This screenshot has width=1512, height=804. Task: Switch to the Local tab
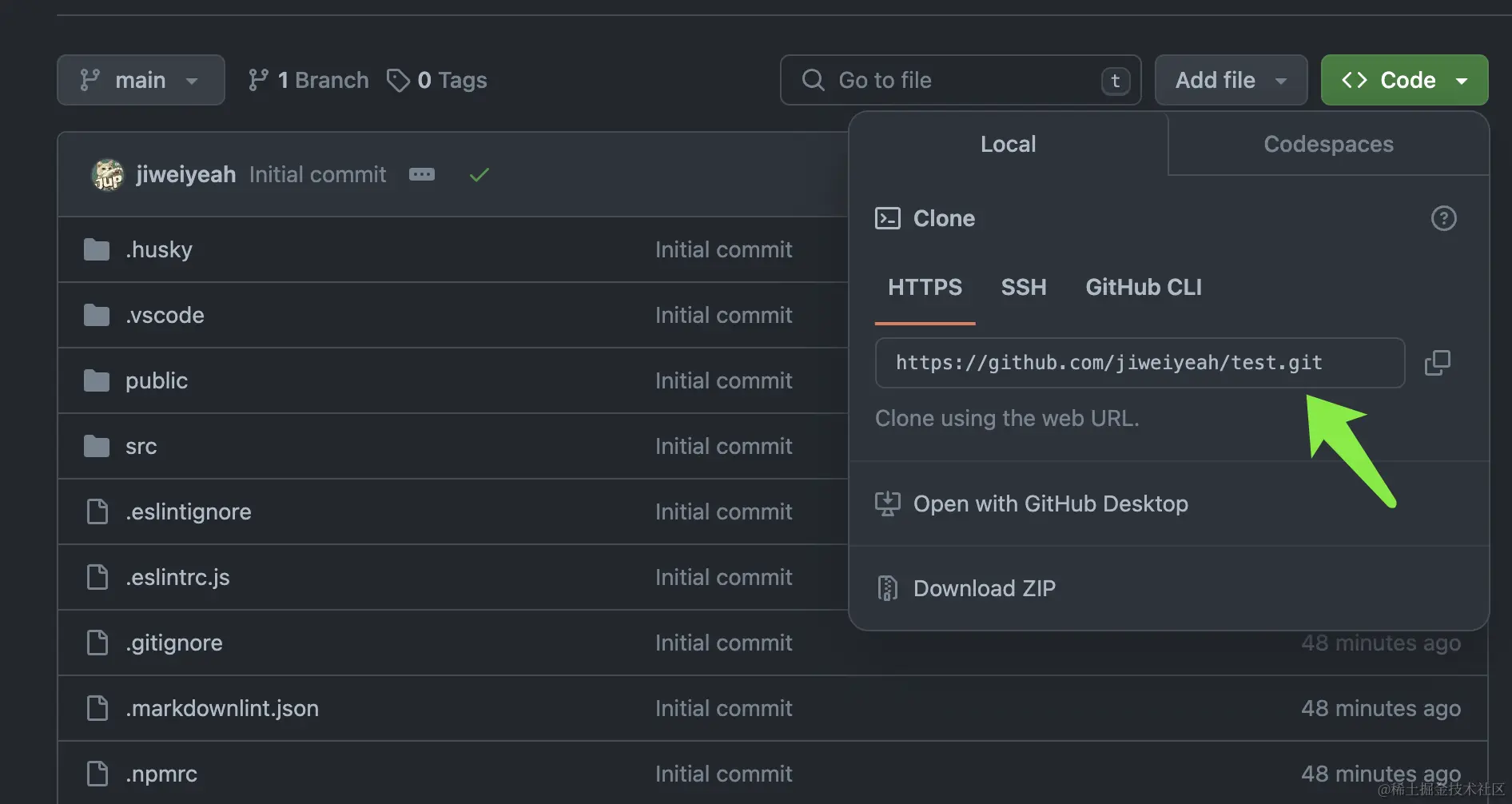[1009, 144]
